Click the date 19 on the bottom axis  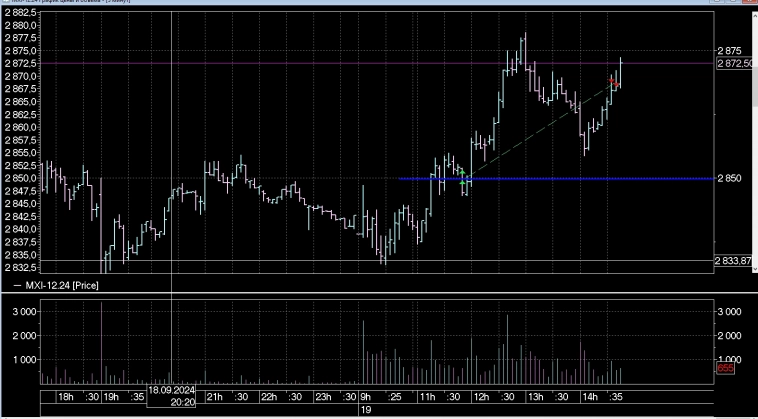tap(365, 410)
